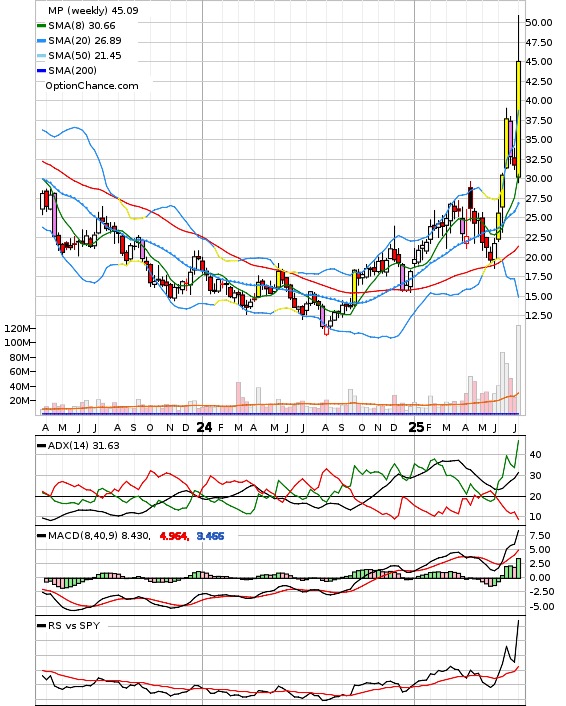Click the dark blue SMA(200) legend swatch
The image size is (566, 706).
tap(41, 71)
